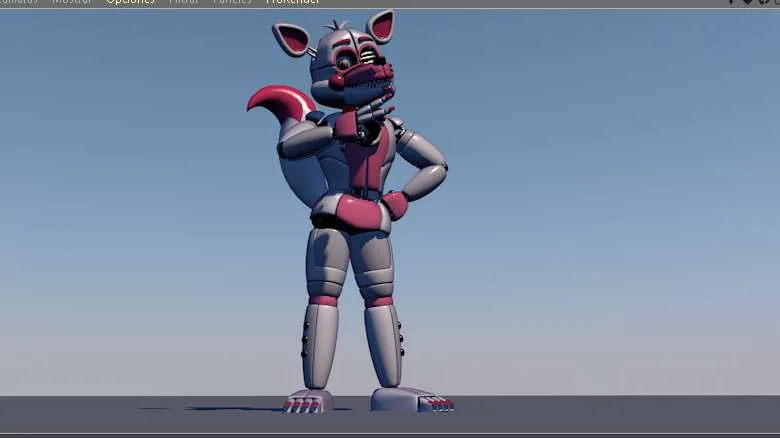
Task: Open the Filtrar viewport menu
Action: [x=184, y=1]
